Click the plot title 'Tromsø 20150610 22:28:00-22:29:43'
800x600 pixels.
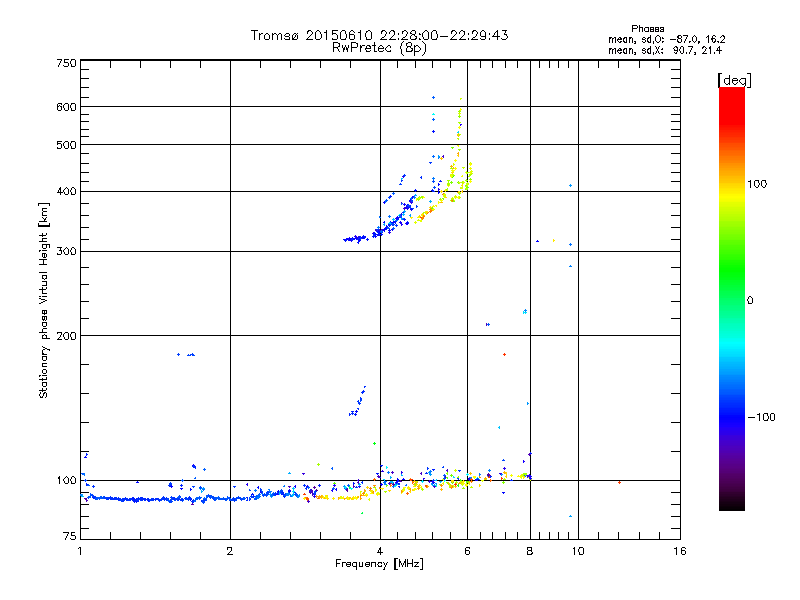point(379,35)
